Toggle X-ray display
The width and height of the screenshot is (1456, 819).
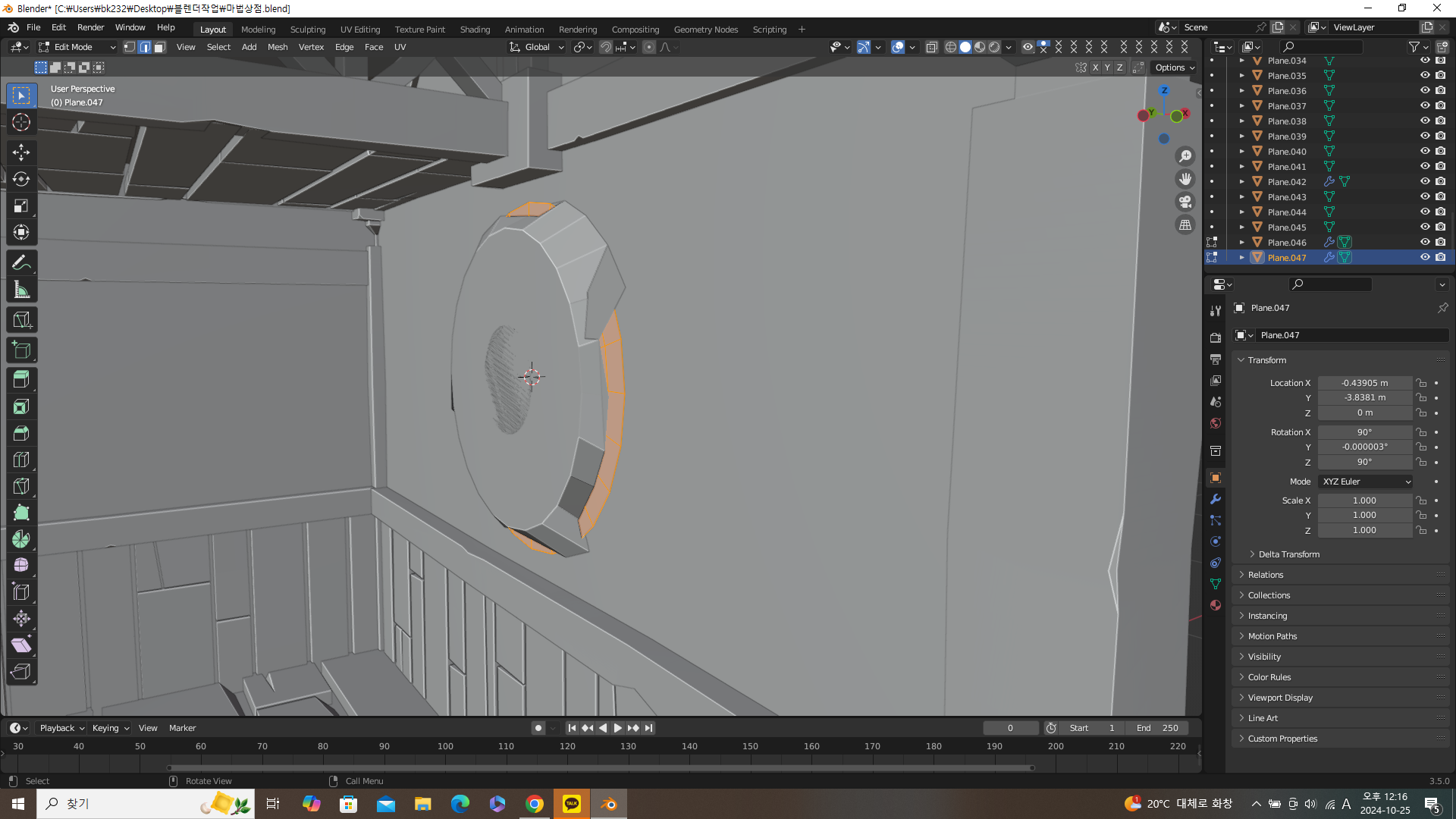(932, 47)
